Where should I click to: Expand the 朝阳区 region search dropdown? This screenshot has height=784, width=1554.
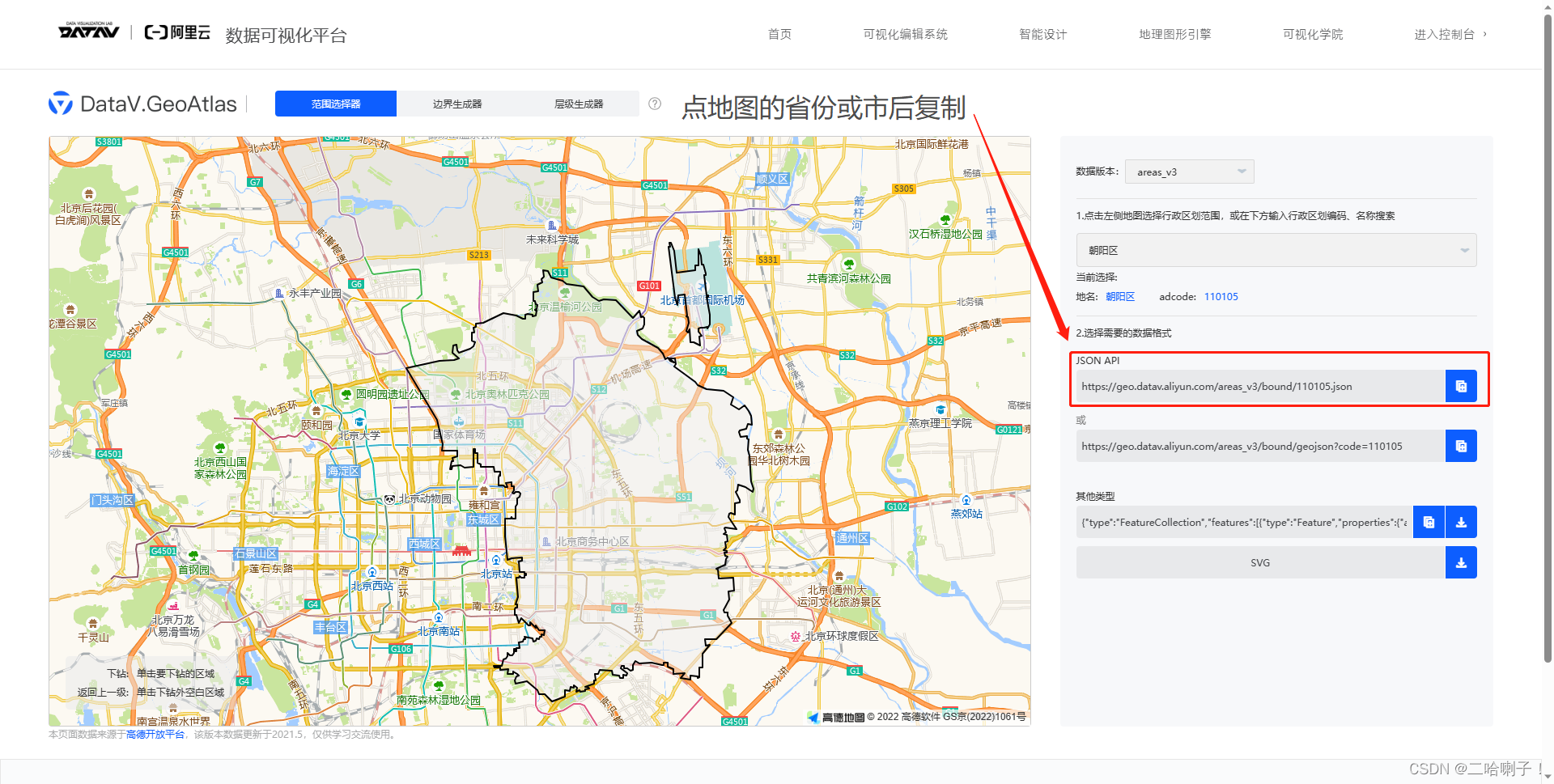[x=1276, y=250]
